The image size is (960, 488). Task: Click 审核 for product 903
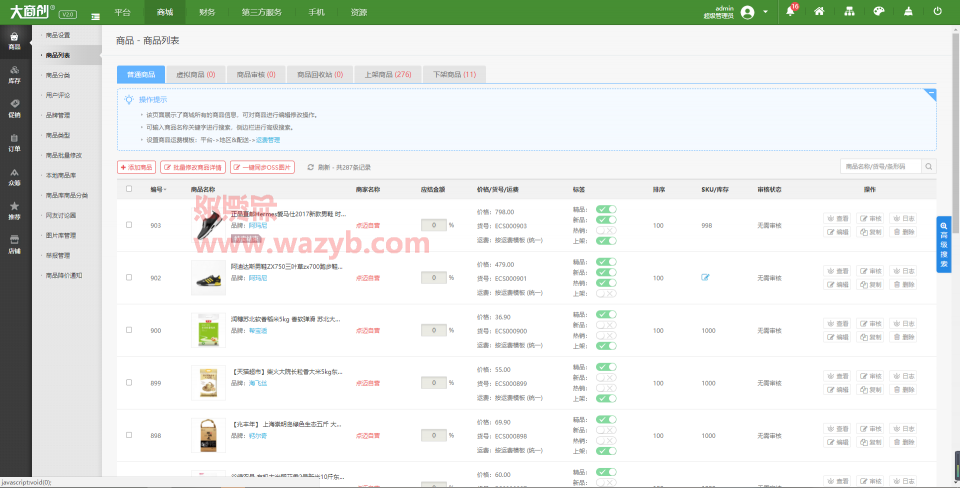[870, 218]
